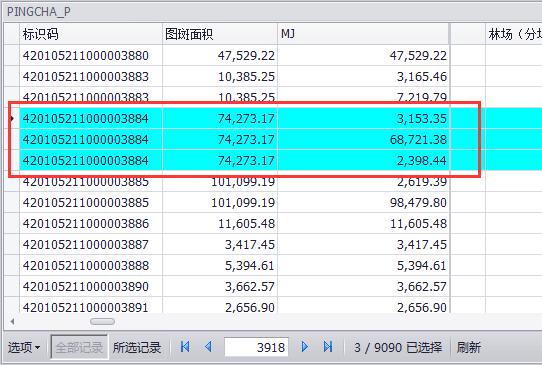The image size is (542, 365).
Task: Select row 420105211000003886 via its row selector
Action: 12,224
